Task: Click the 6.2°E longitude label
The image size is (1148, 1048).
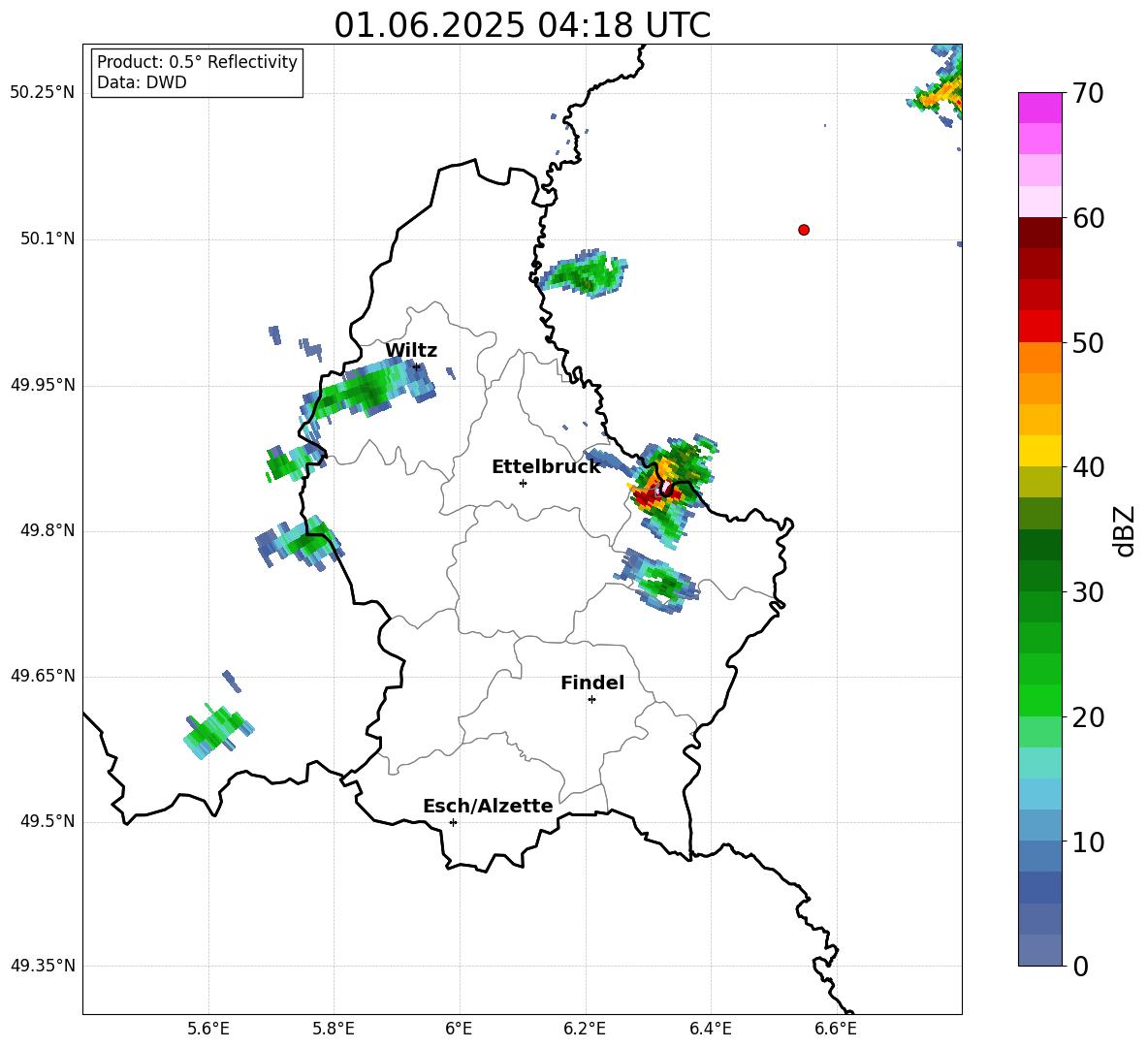Action: point(585,1029)
